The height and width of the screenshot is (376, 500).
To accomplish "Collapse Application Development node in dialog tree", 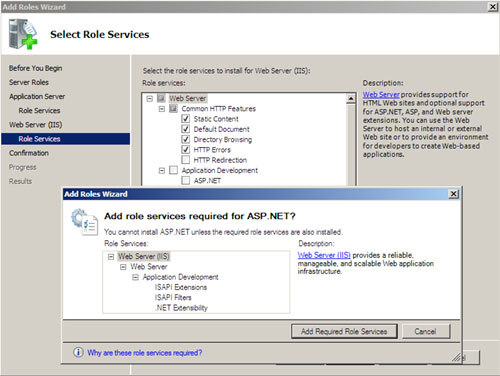I will (x=135, y=277).
